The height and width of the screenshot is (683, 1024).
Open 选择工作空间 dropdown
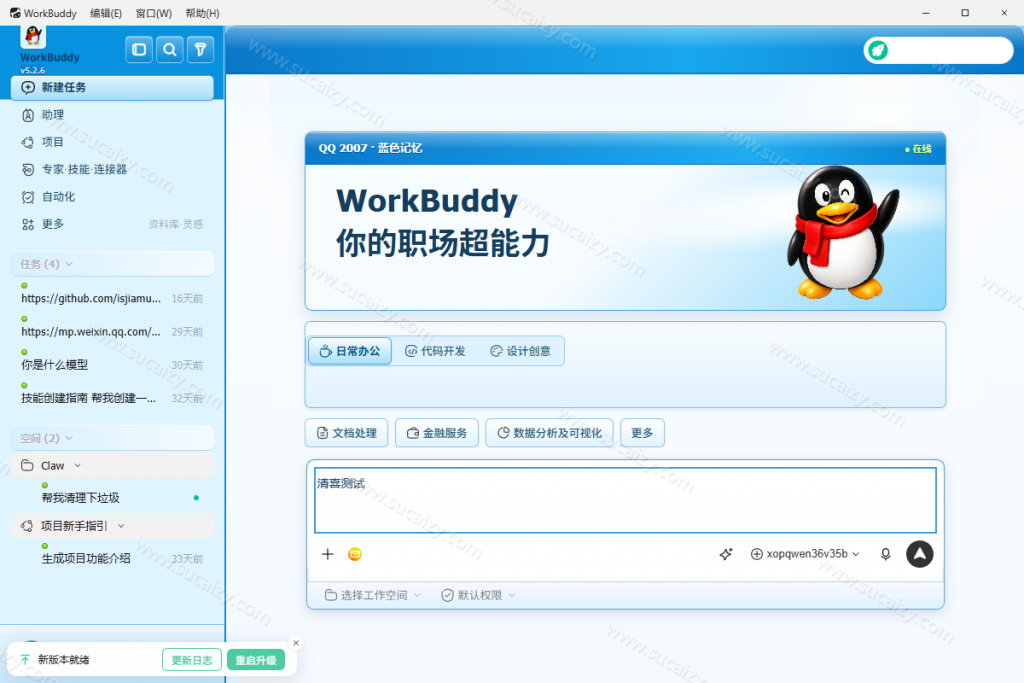(373, 595)
